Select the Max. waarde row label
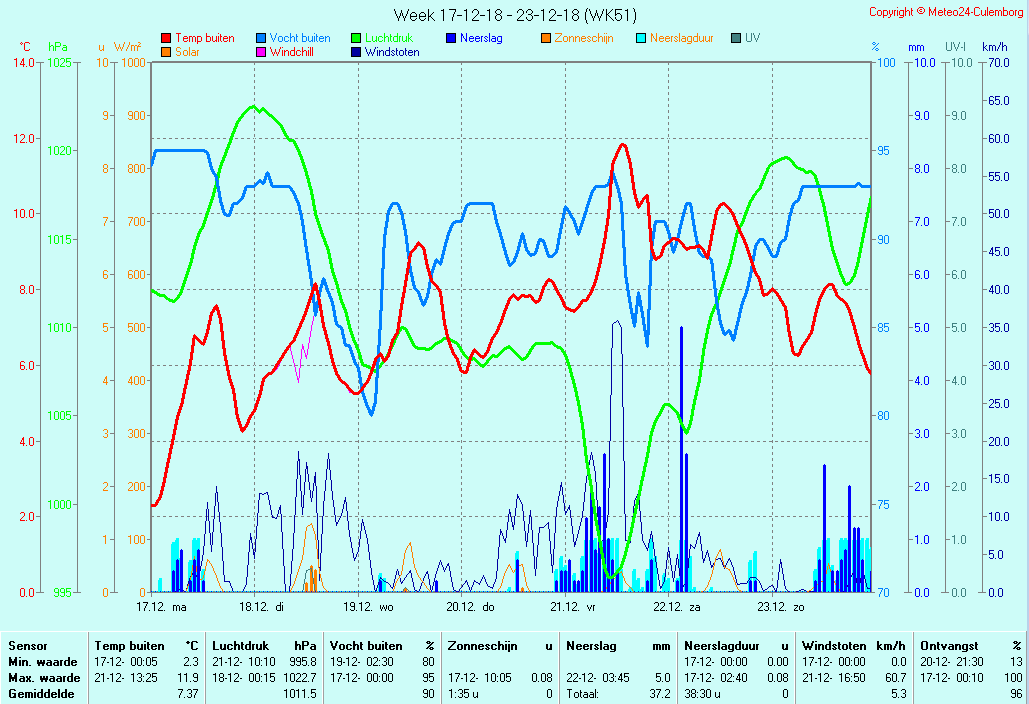Image resolution: width=1029 pixels, height=704 pixels. pos(44,678)
